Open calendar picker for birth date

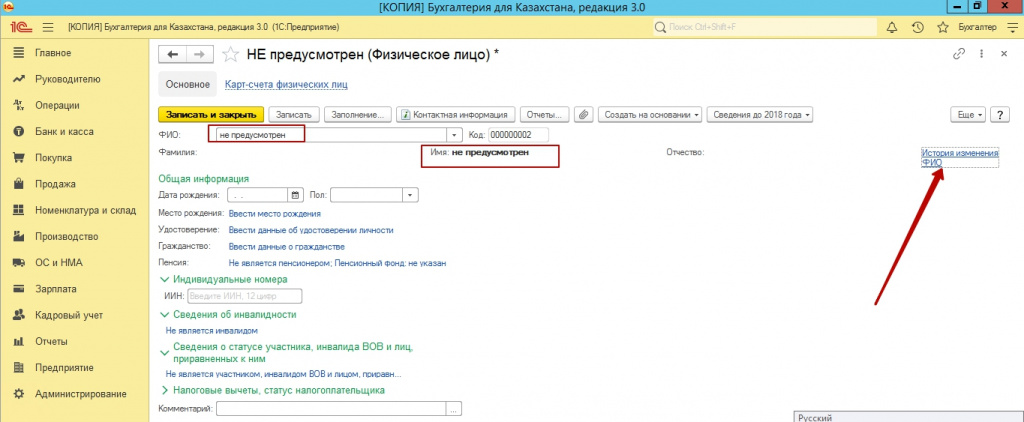(295, 195)
